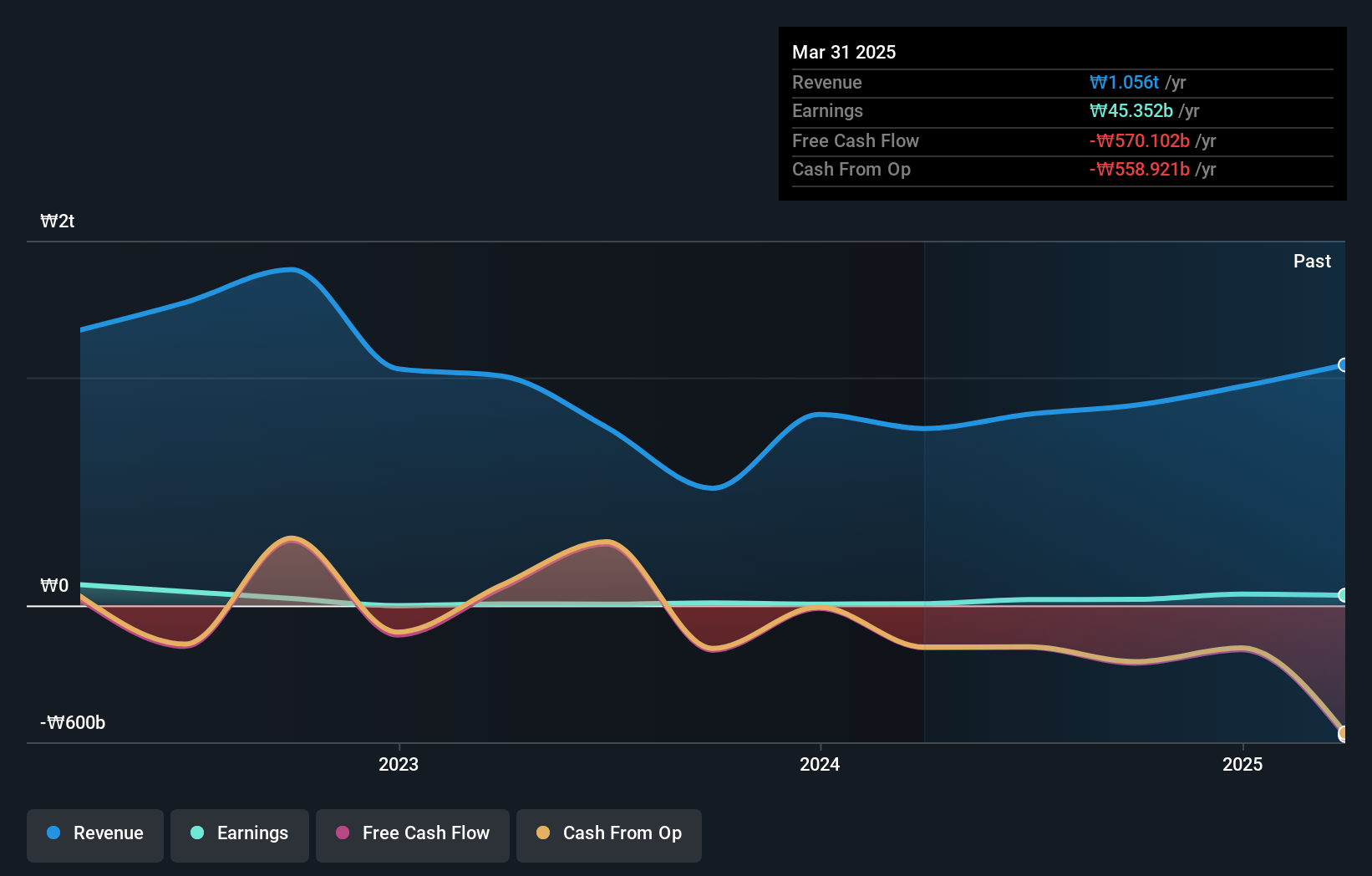Click the -₩600b y-axis label

73,722
